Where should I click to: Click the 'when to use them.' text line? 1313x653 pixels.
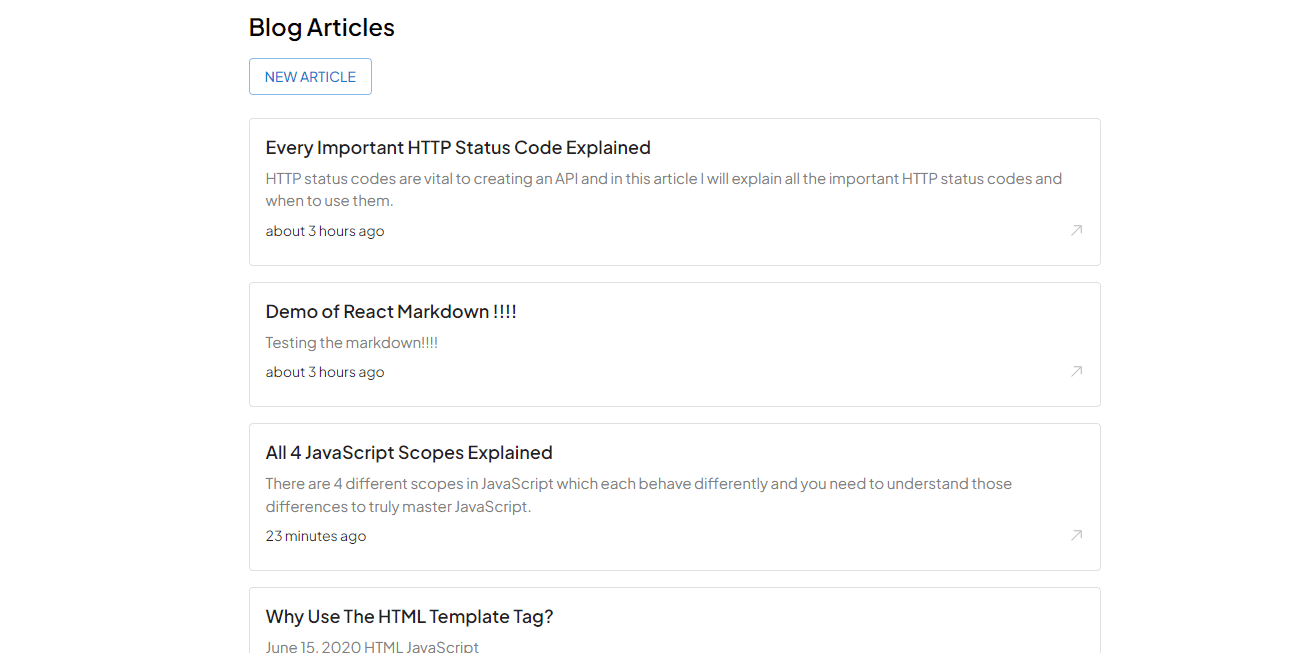(x=330, y=201)
